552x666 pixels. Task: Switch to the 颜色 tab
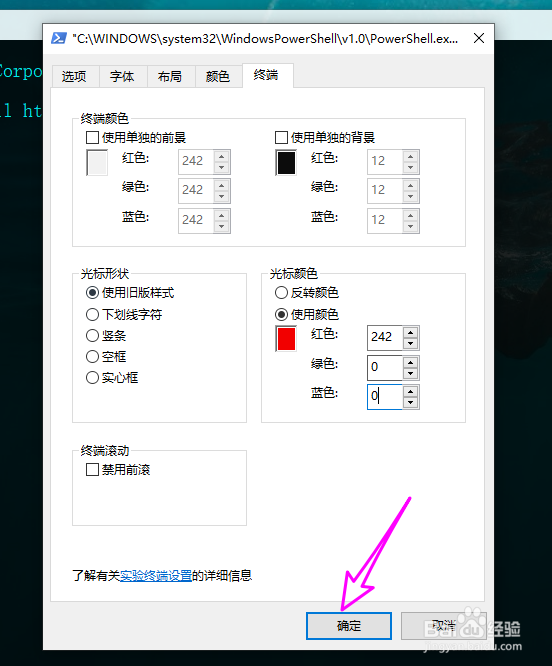(x=218, y=76)
